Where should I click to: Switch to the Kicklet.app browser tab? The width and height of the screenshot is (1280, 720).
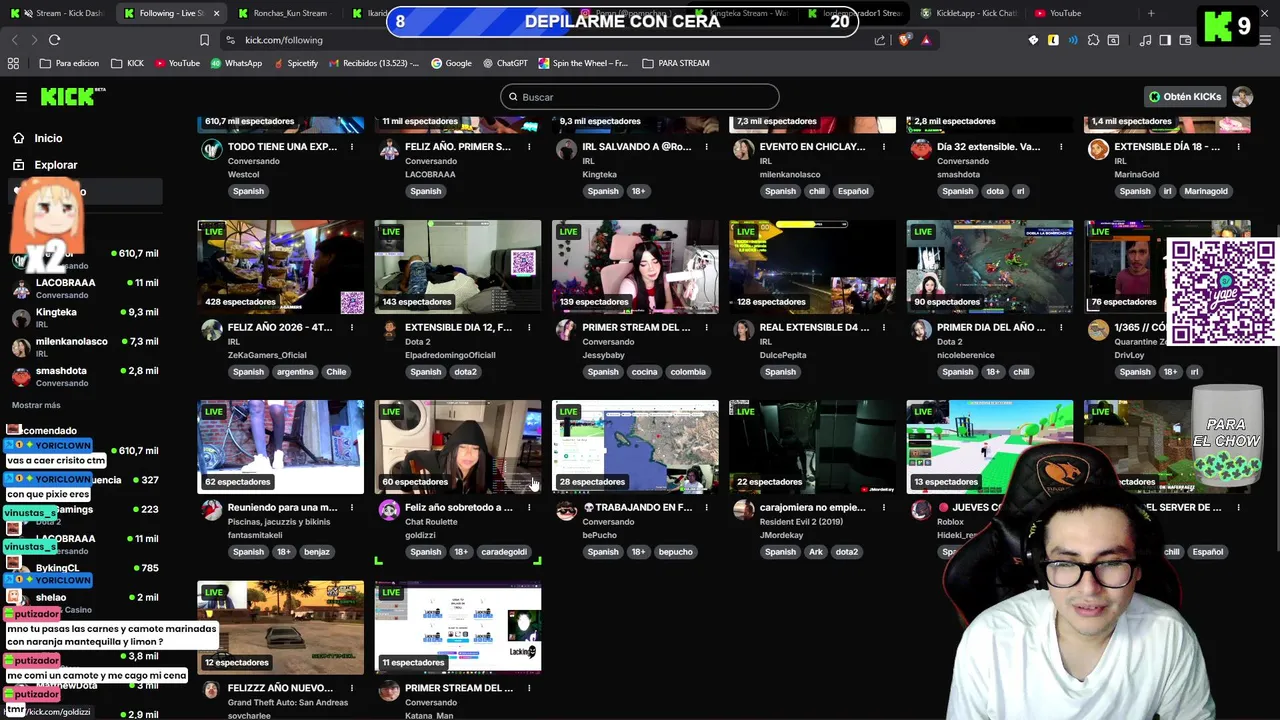click(968, 13)
